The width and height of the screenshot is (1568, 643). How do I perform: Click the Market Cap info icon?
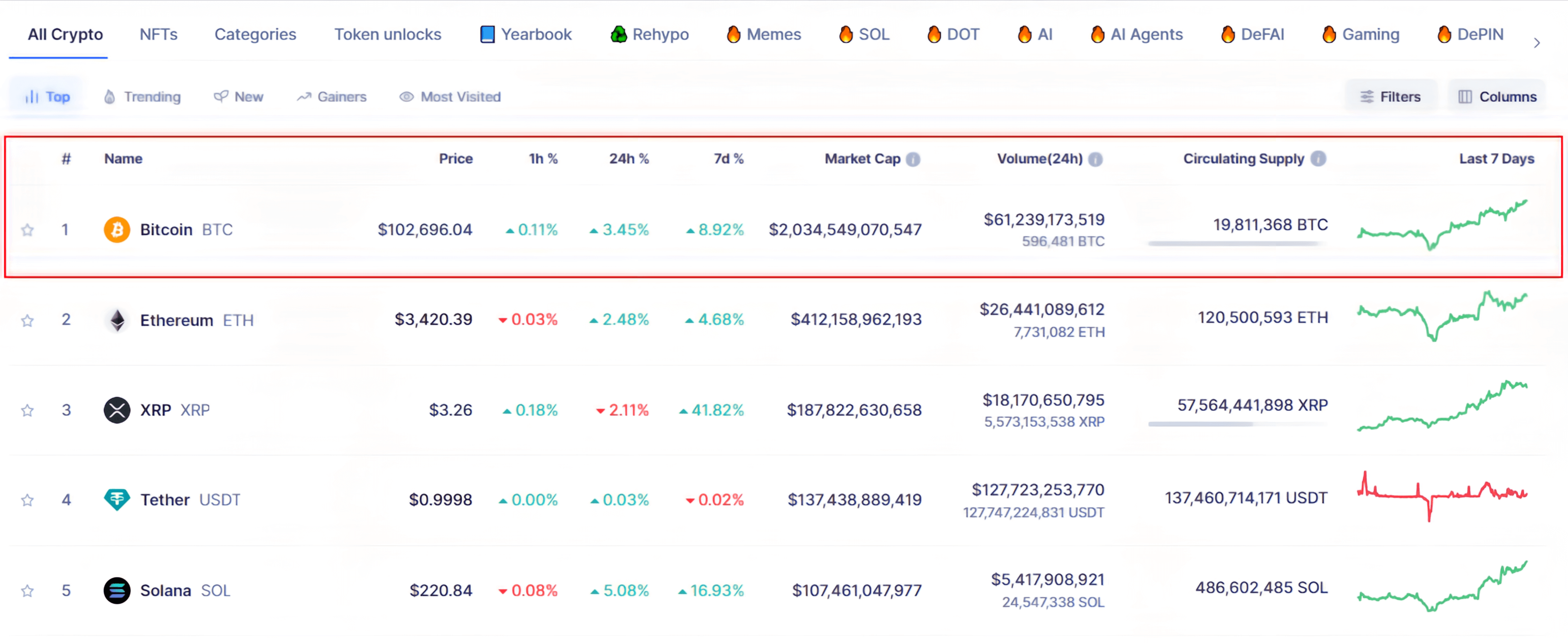(x=913, y=159)
